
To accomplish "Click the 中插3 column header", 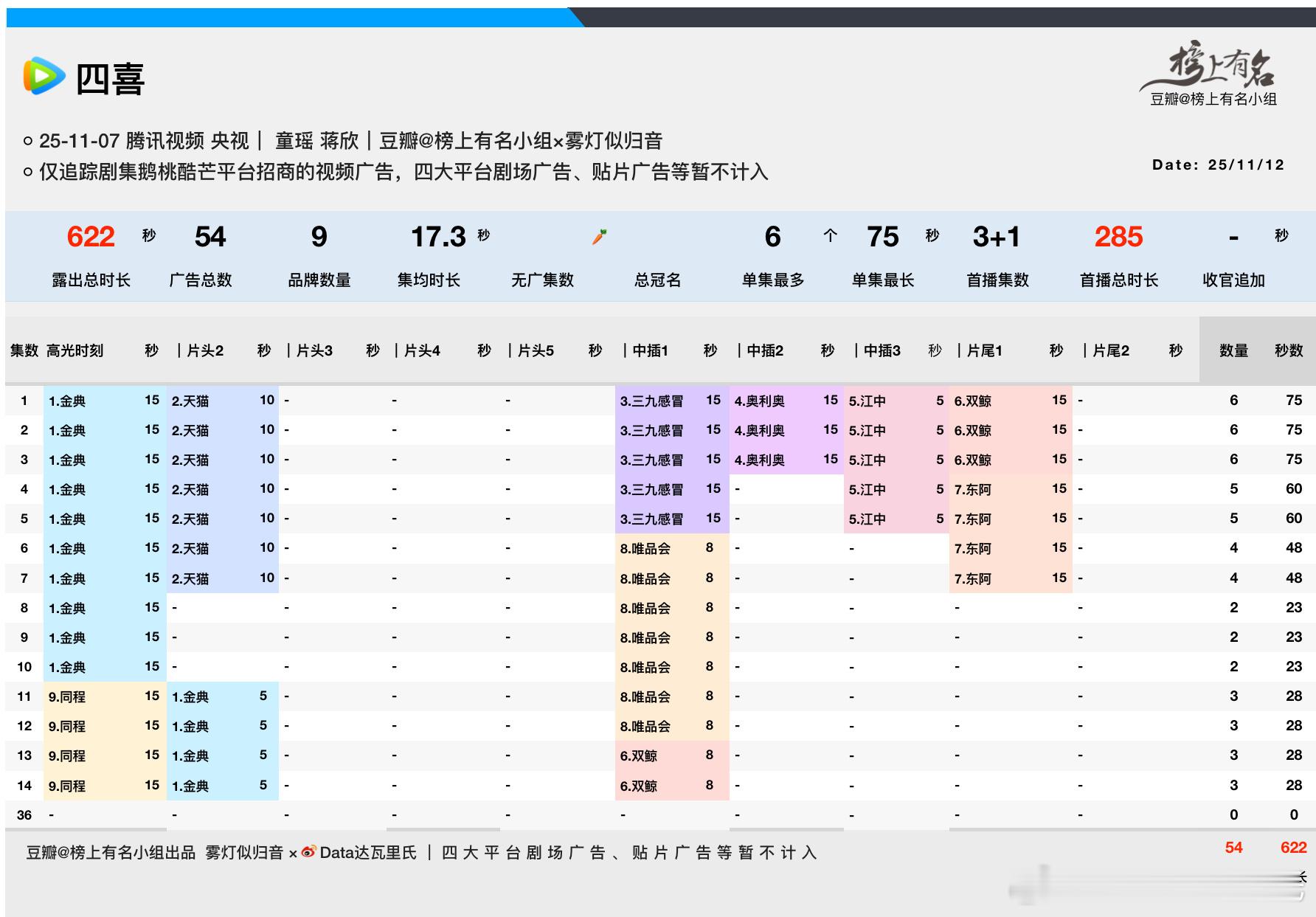I will [882, 350].
